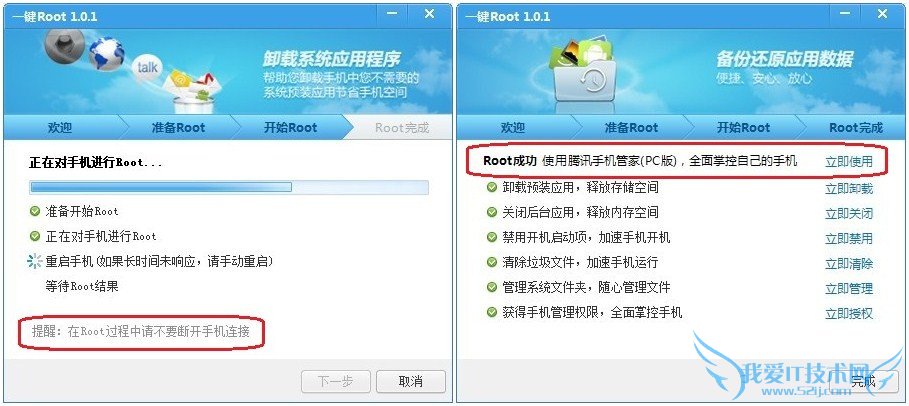
Task: Click the 立即禁用 link
Action: (x=849, y=238)
